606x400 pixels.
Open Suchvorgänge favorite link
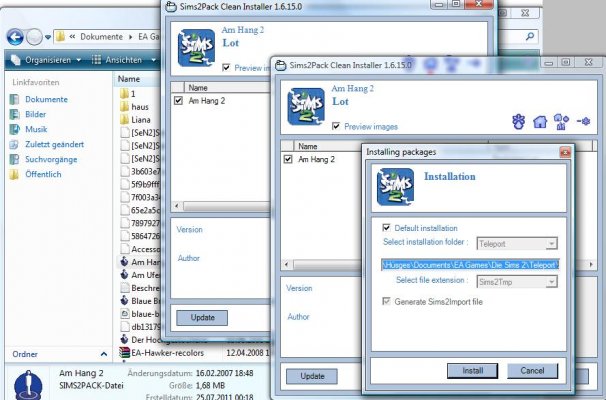51,159
